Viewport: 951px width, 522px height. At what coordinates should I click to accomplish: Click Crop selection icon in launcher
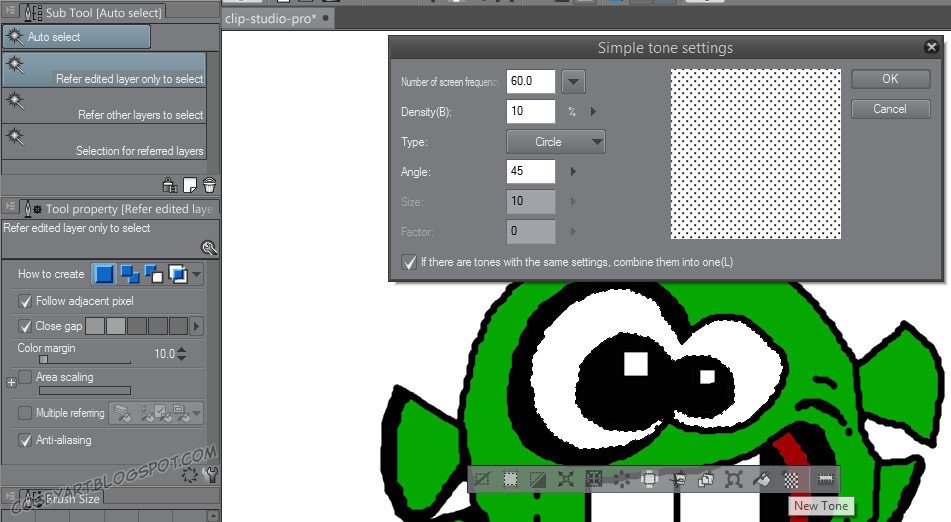[x=511, y=480]
